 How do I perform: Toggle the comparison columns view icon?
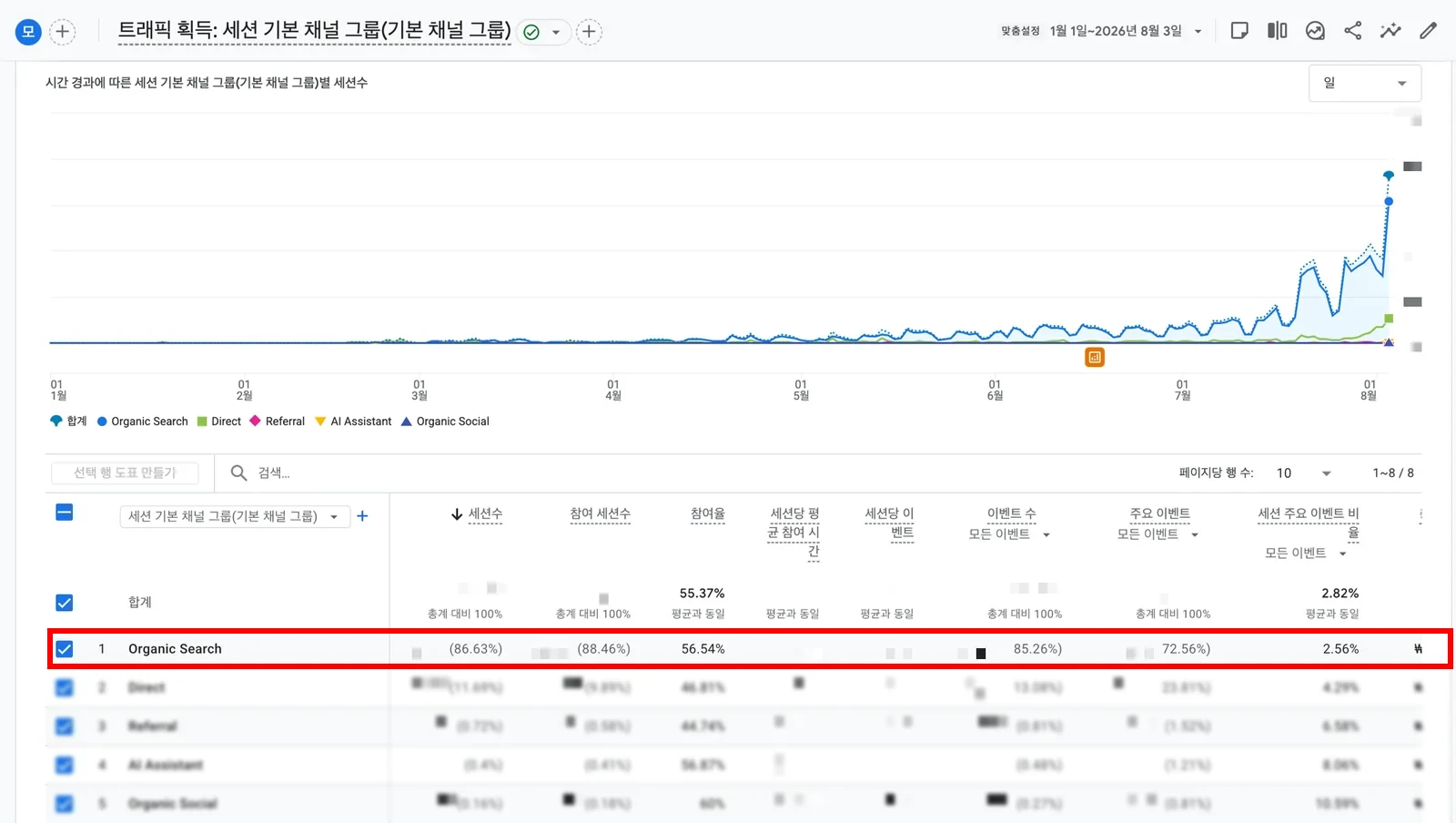[x=1278, y=31]
